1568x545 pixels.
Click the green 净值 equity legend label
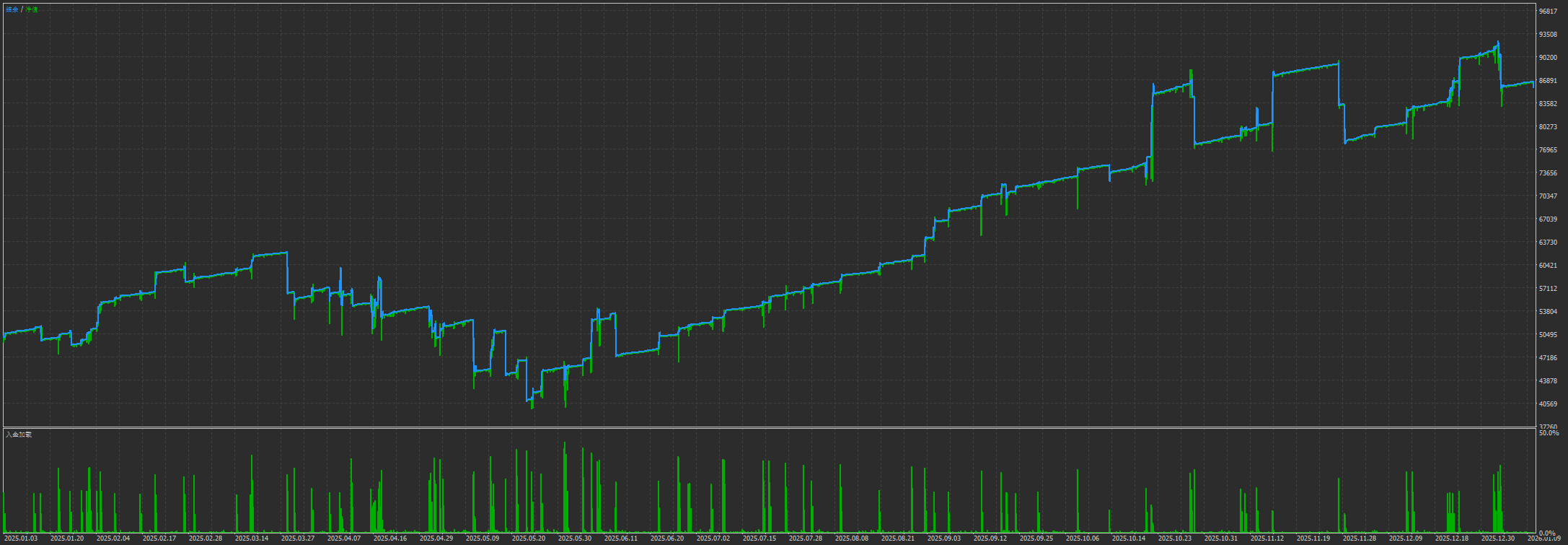click(x=32, y=9)
